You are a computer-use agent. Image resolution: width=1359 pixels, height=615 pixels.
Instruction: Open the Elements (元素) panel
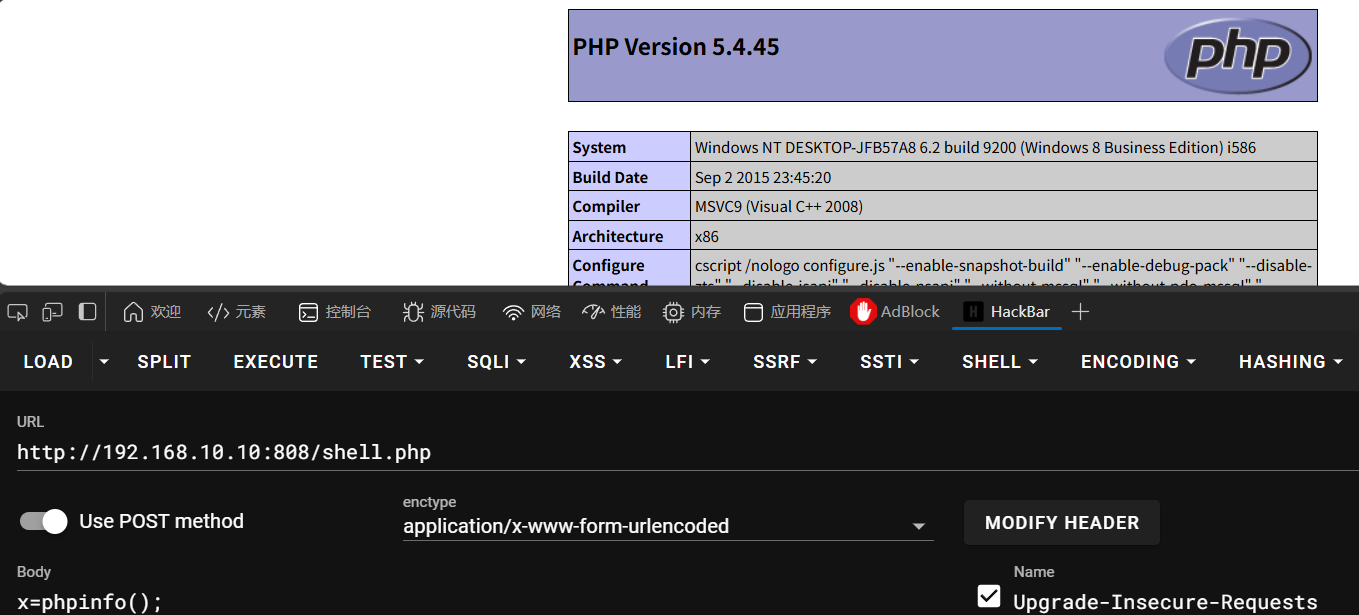point(236,312)
